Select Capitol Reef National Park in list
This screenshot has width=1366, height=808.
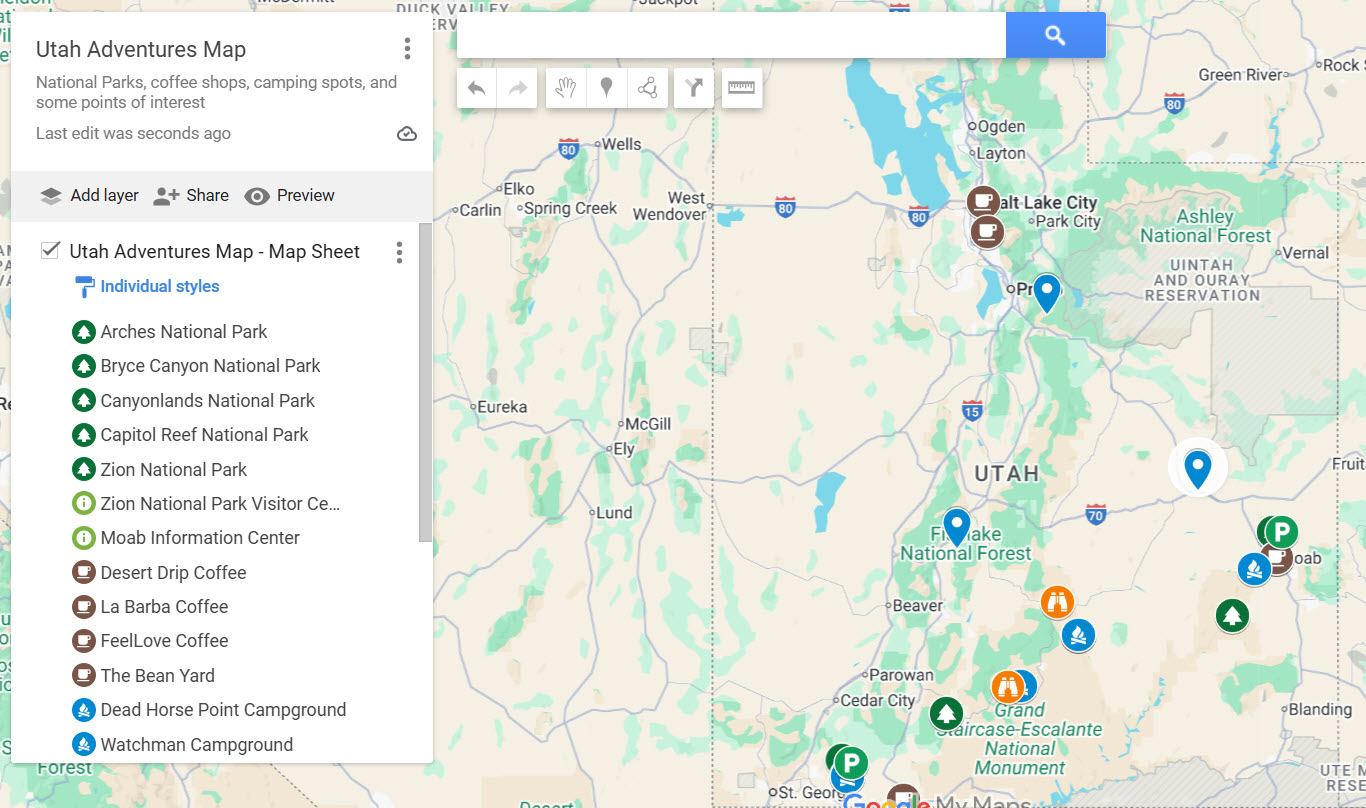coord(204,435)
